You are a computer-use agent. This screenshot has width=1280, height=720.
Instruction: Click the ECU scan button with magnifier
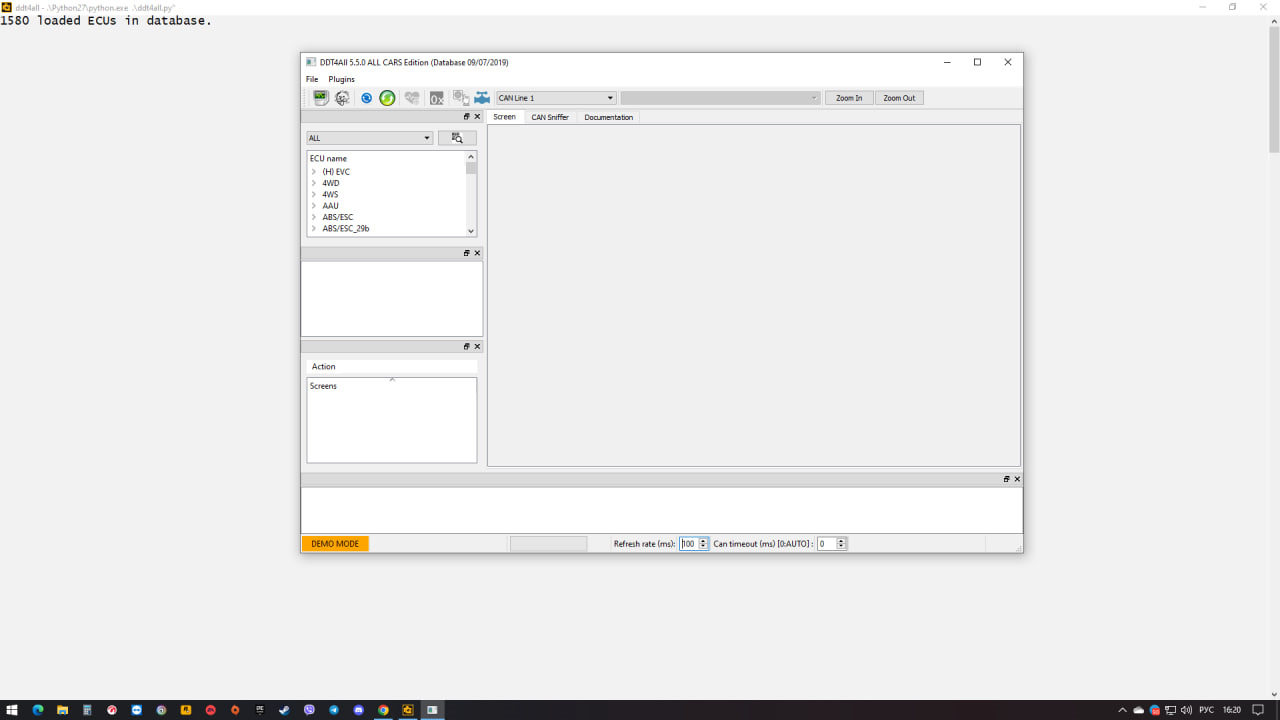click(x=457, y=138)
